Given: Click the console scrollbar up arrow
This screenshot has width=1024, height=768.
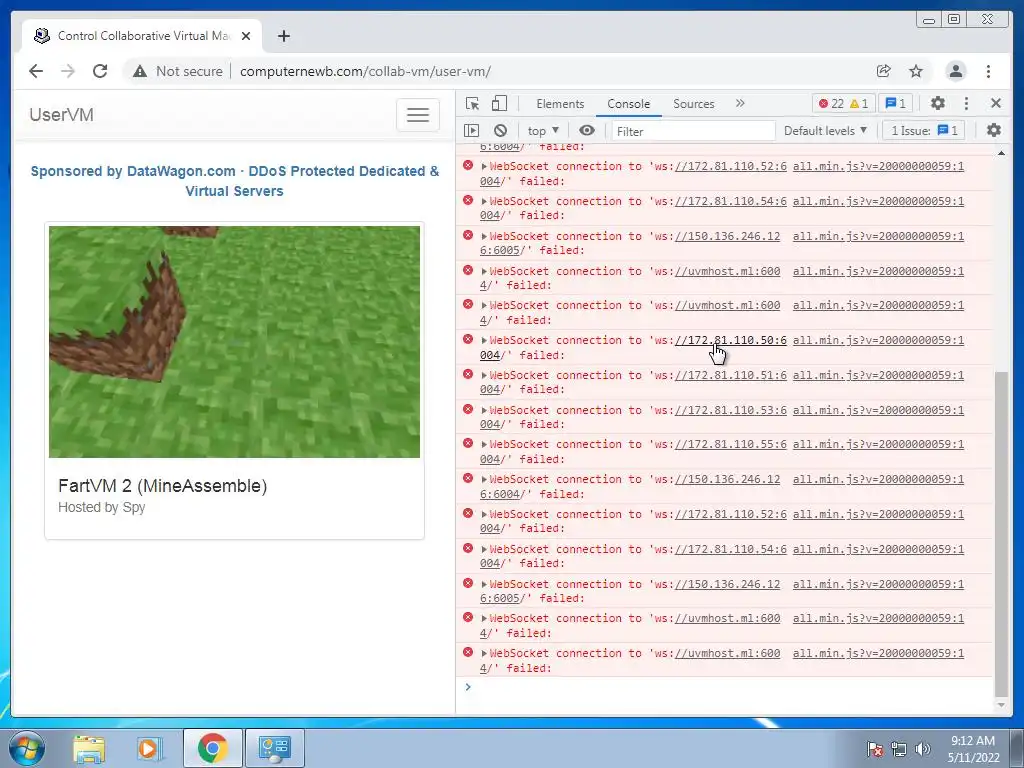Looking at the screenshot, I should coord(1001,153).
